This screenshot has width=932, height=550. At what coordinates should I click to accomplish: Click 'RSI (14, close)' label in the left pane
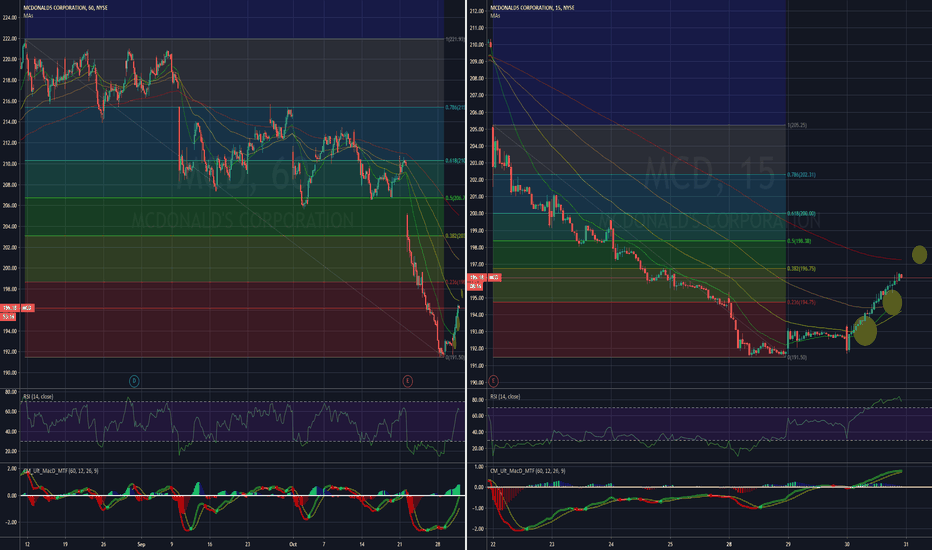pyautogui.click(x=38, y=397)
